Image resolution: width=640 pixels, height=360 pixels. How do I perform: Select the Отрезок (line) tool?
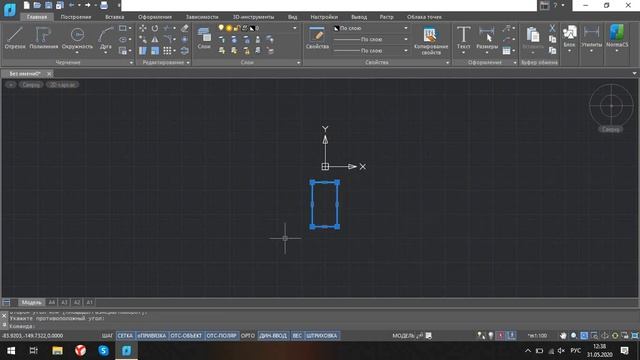pos(15,38)
